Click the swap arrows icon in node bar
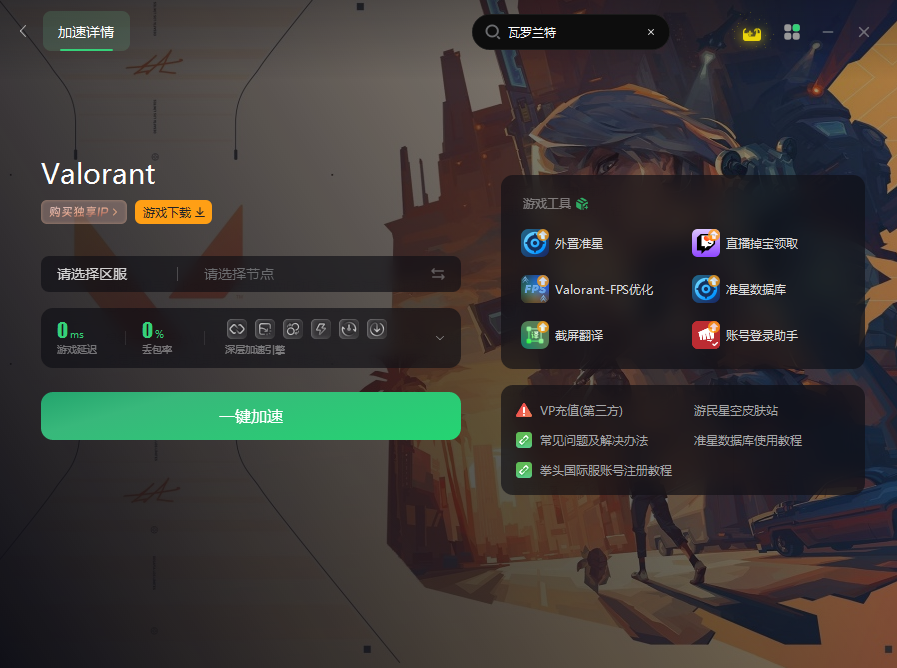897x668 pixels. pos(438,275)
